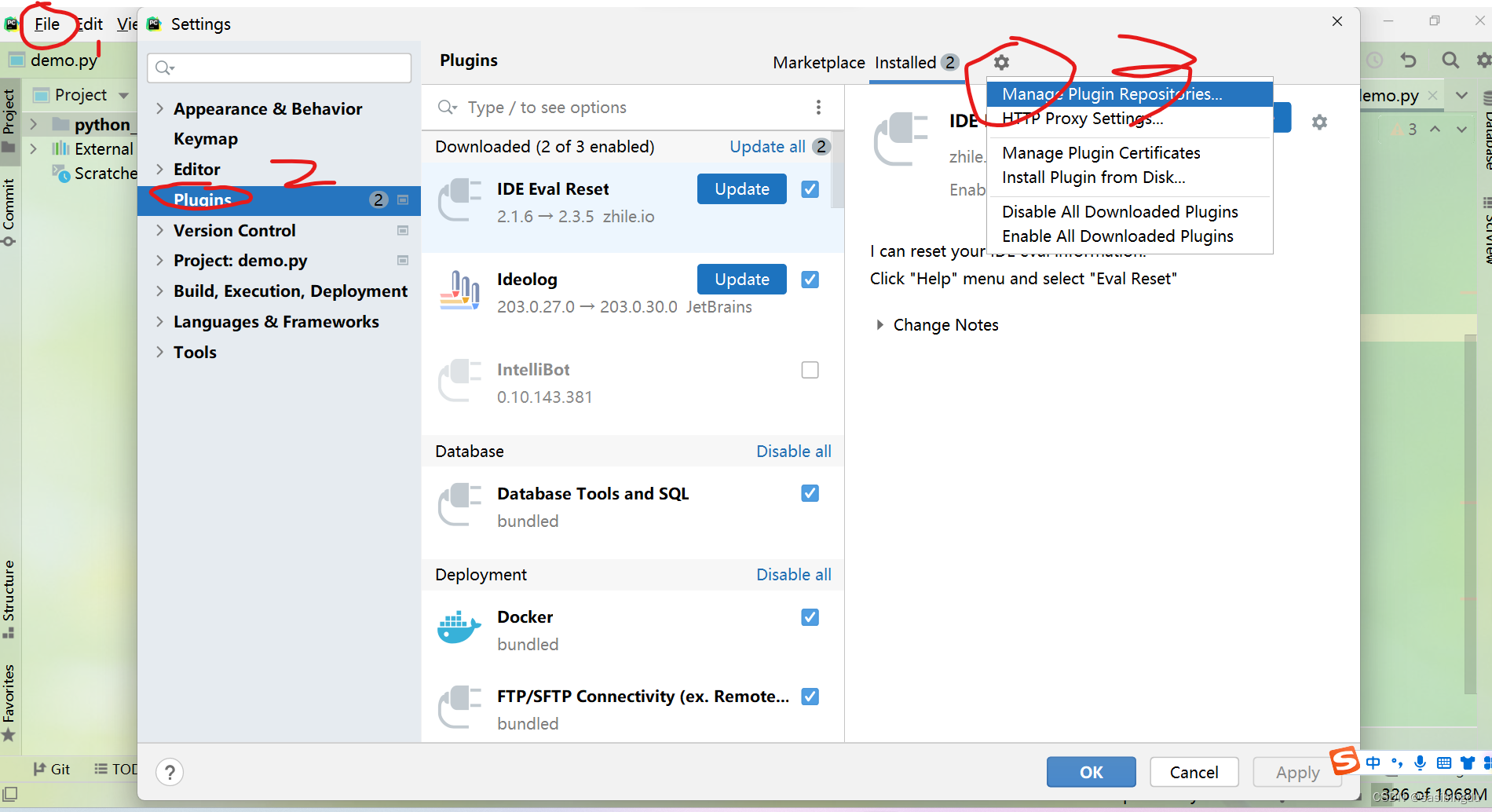Click the project-level icon beside Project: demo.py

403,260
